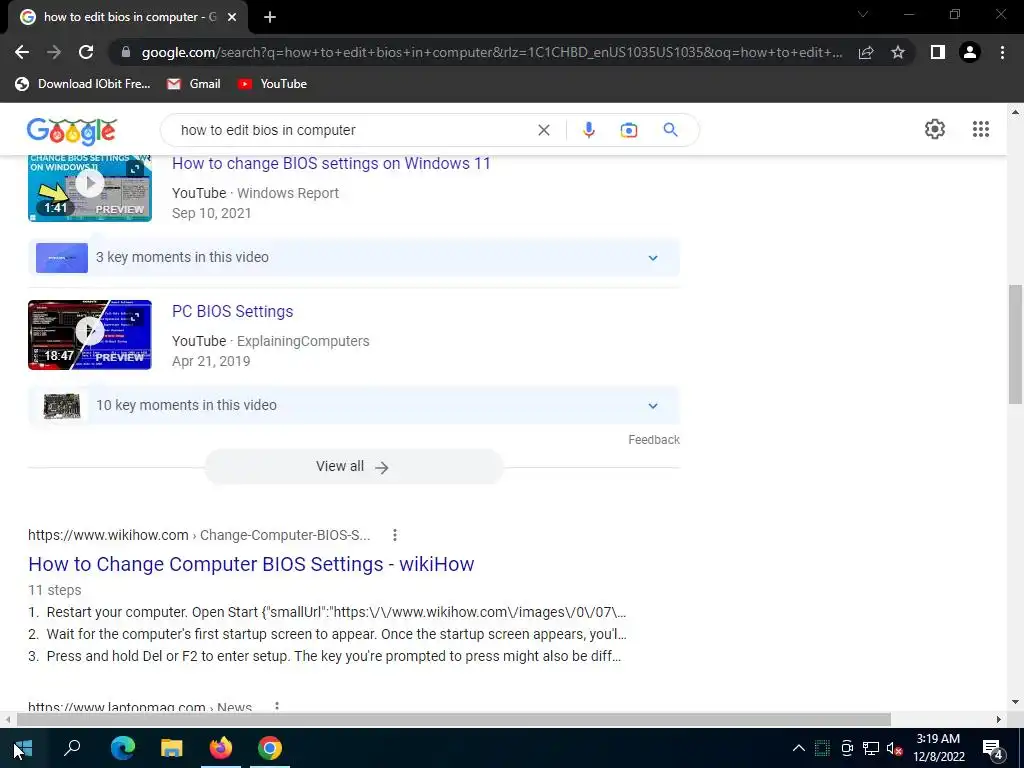This screenshot has width=1024, height=768.
Task: Click the Feedback link
Action: (654, 440)
